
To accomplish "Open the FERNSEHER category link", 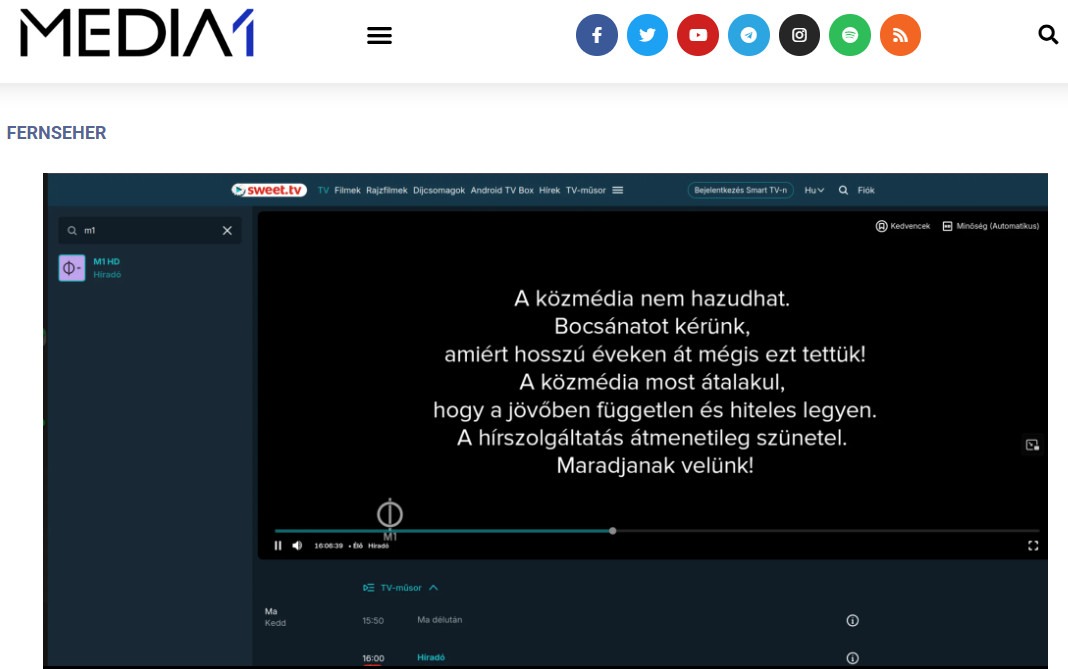I will (x=57, y=133).
